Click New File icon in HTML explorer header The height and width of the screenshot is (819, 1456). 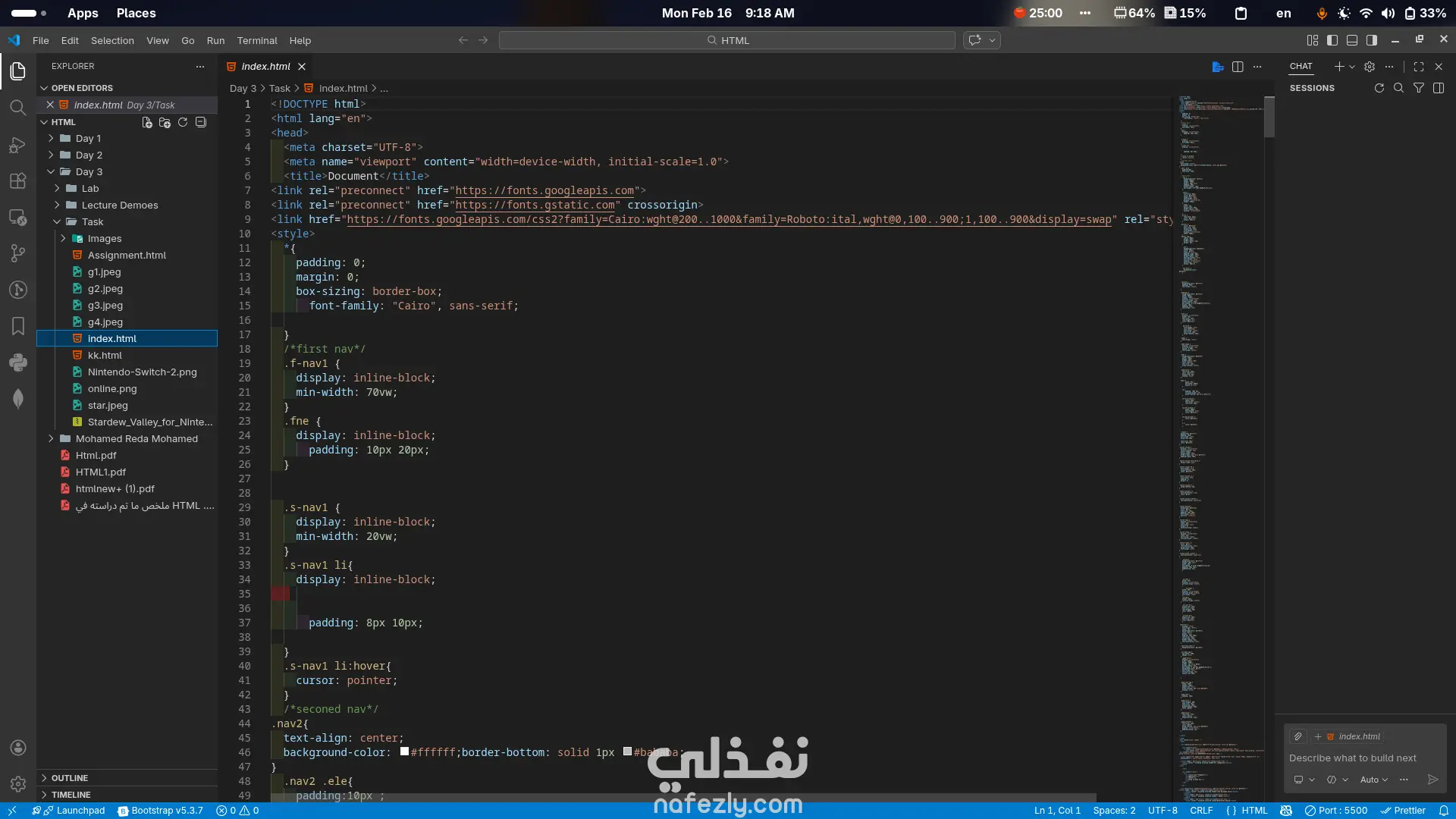click(147, 122)
